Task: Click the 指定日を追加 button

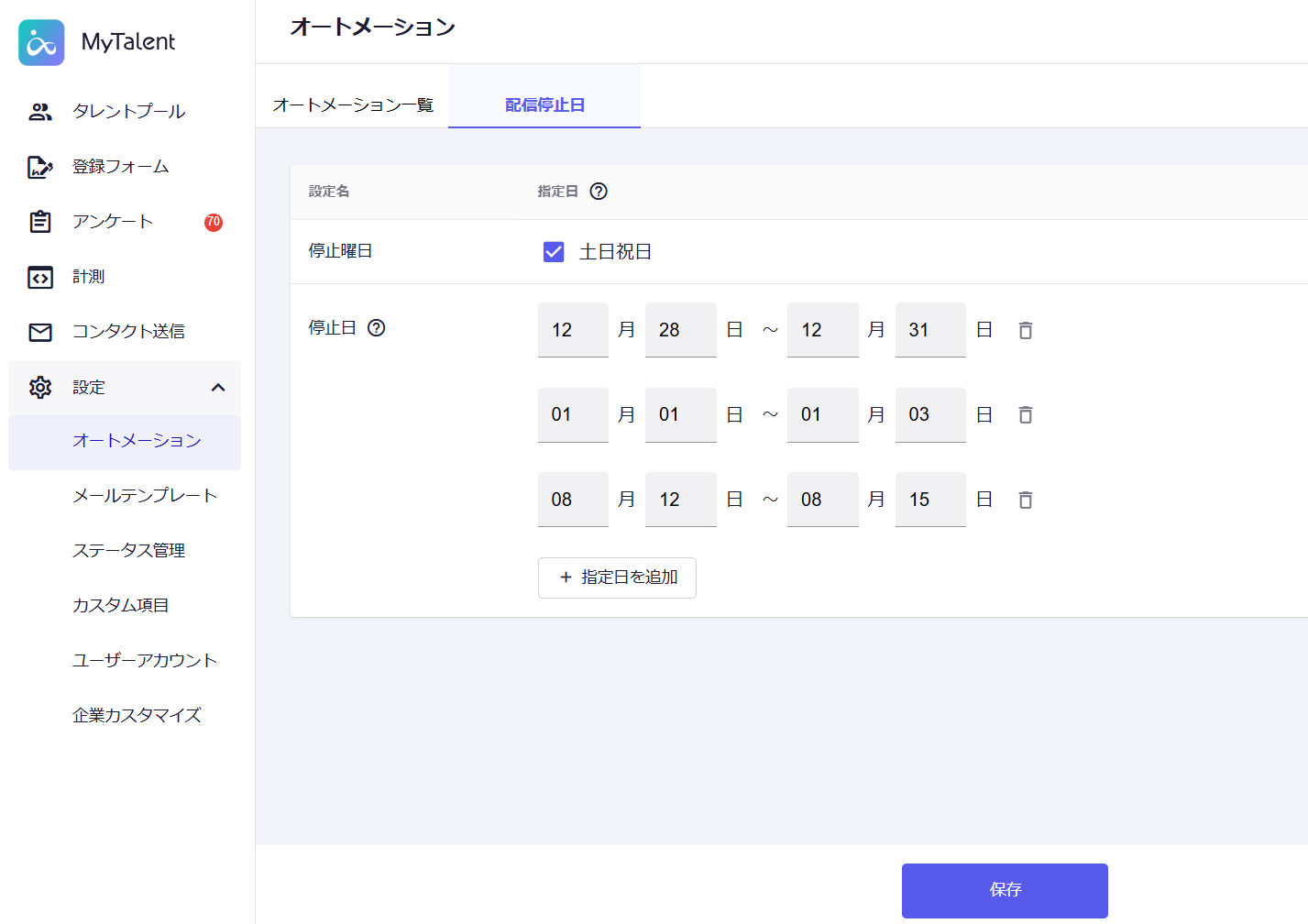Action: coord(617,577)
